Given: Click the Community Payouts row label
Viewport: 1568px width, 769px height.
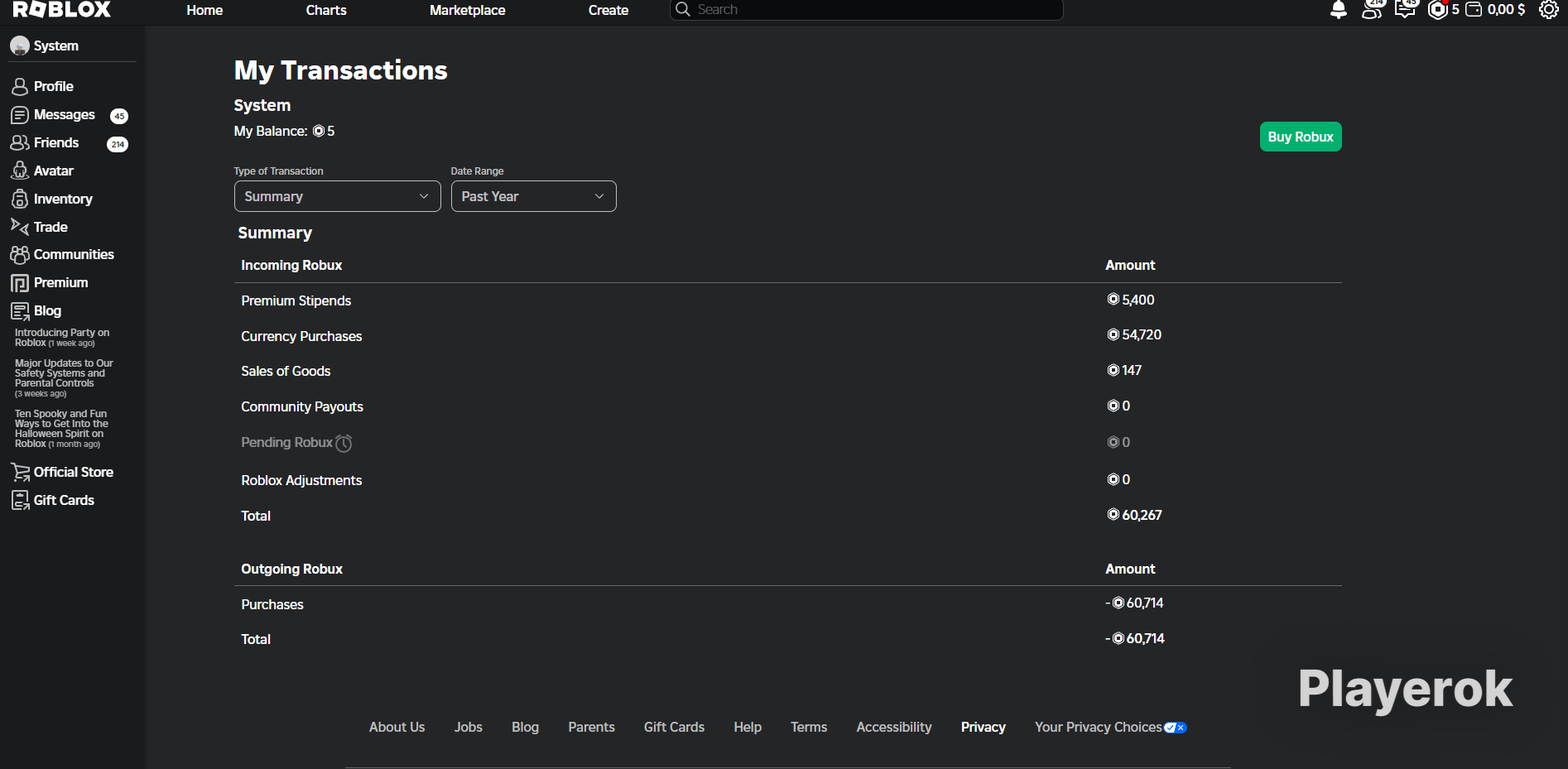Looking at the screenshot, I should 302,406.
